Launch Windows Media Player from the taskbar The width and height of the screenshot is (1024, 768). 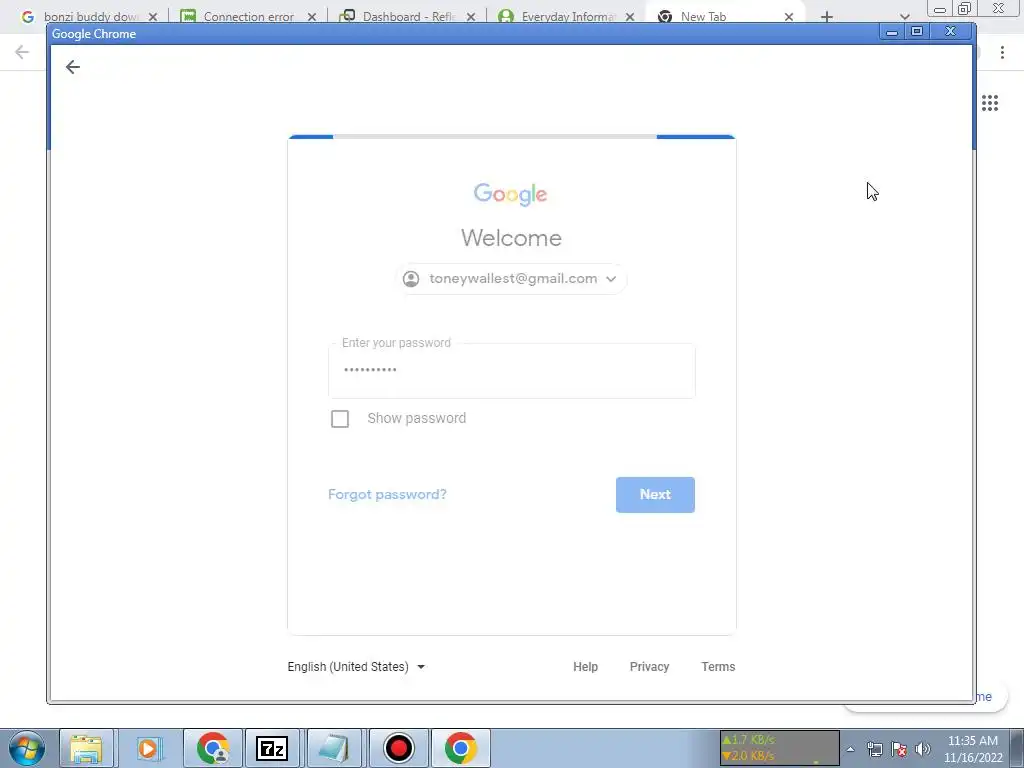[x=148, y=748]
